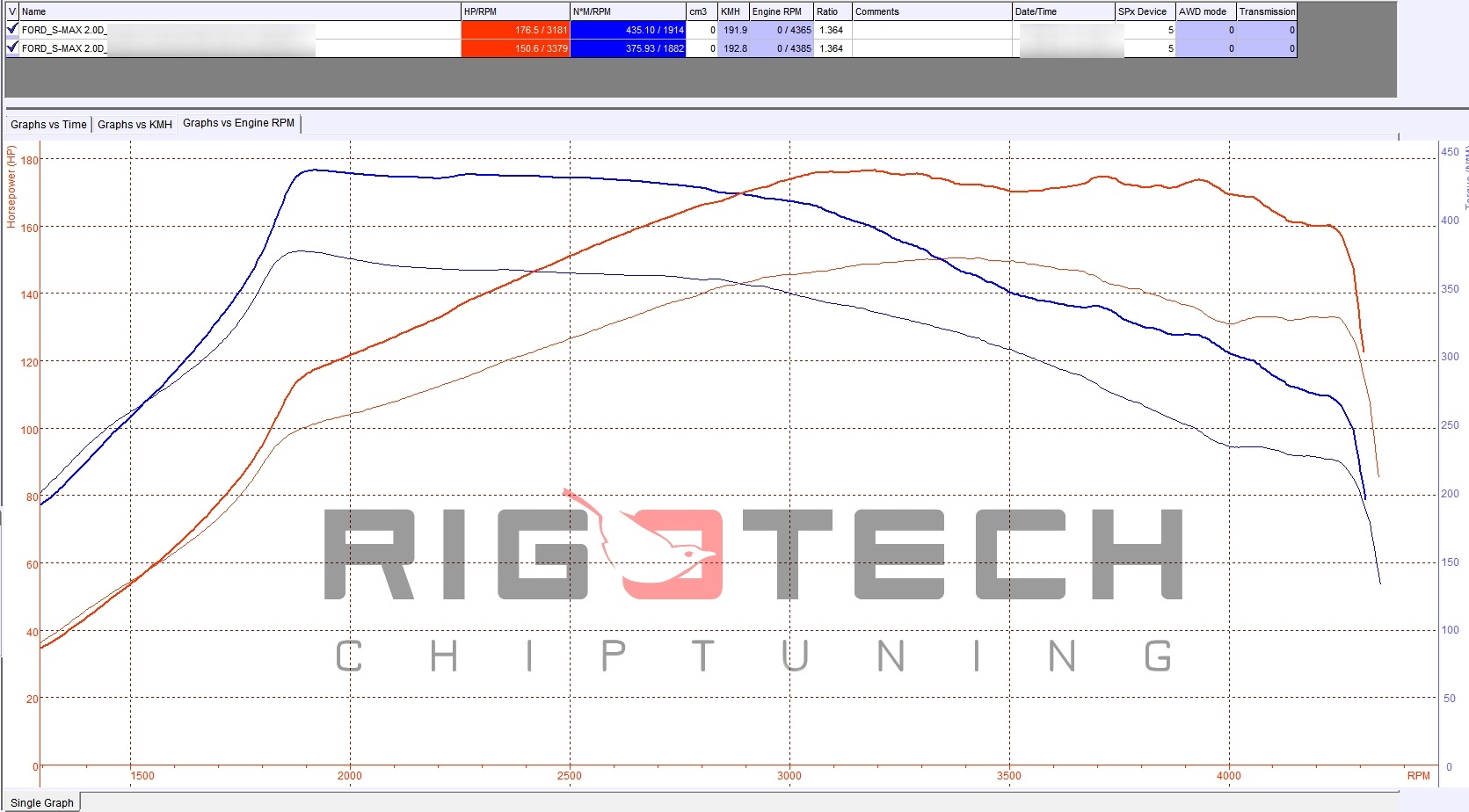
Task: Click the Date/Time column header
Action: [x=1063, y=11]
